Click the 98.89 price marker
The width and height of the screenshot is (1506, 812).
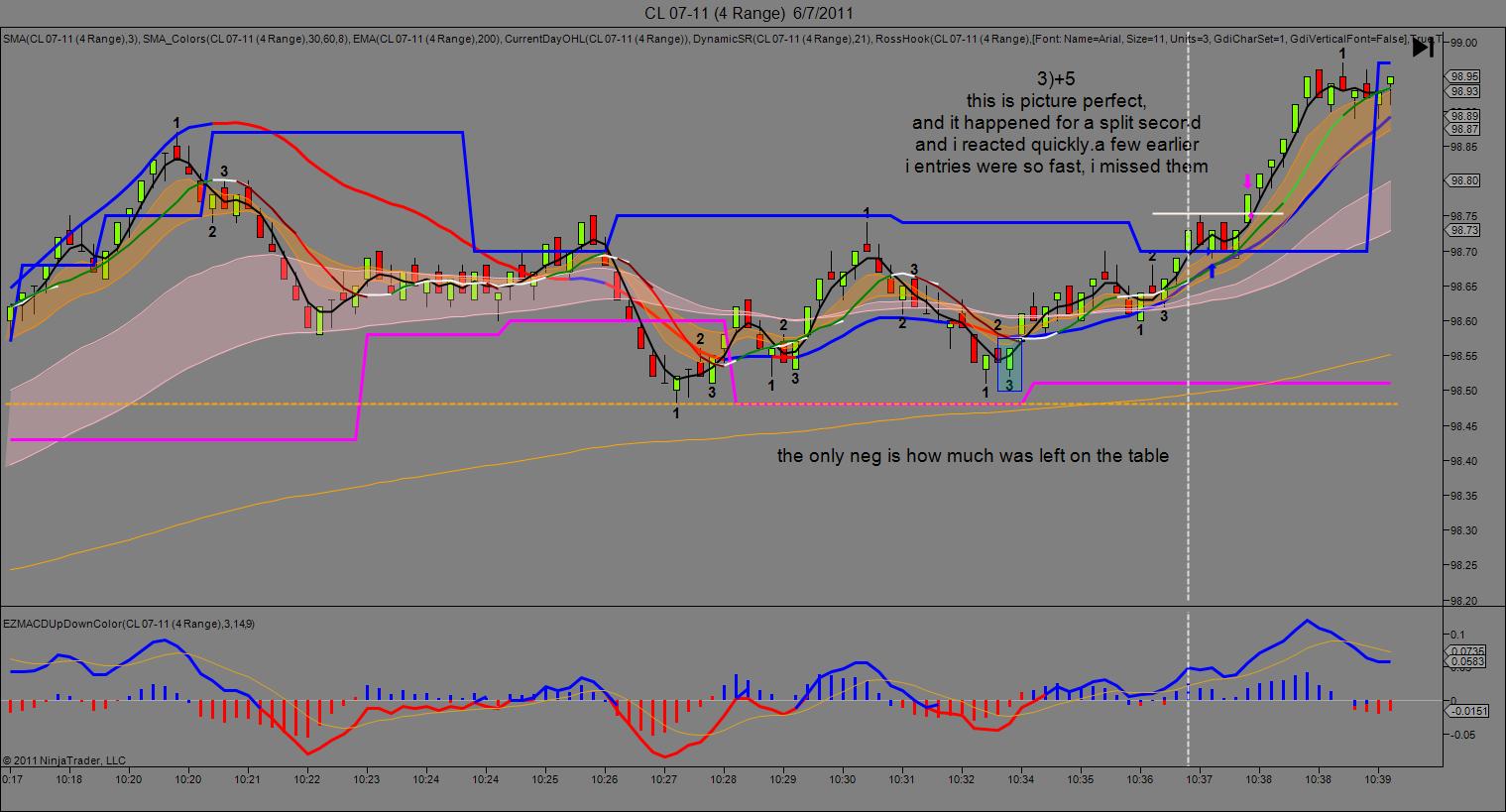click(x=1464, y=116)
